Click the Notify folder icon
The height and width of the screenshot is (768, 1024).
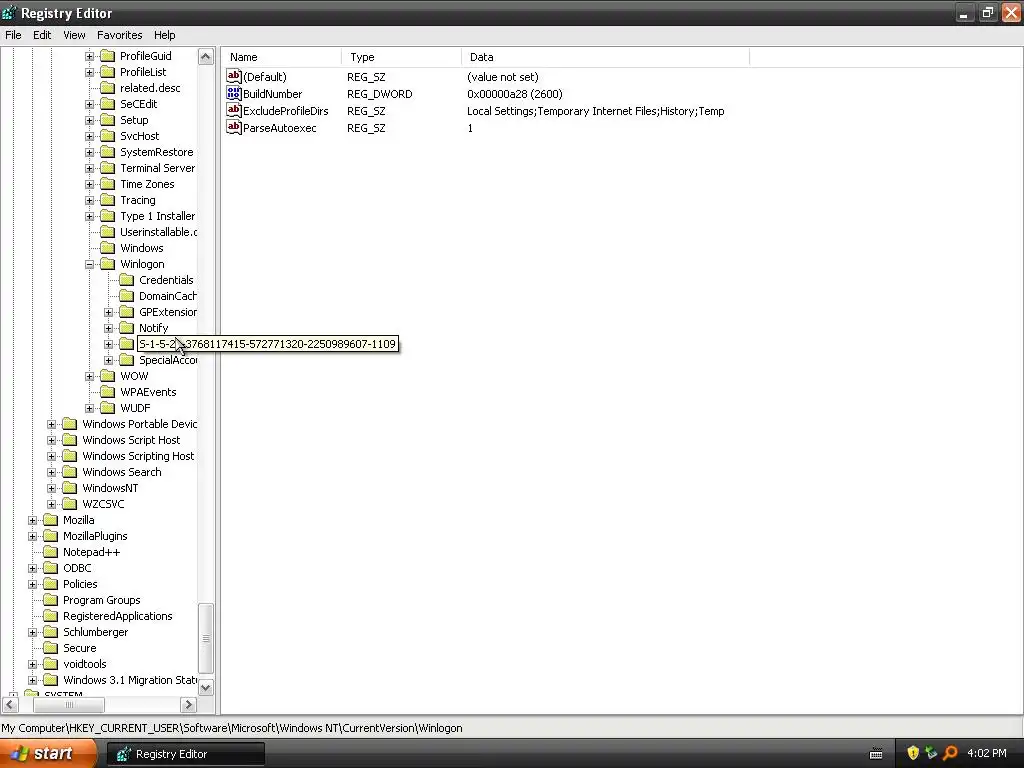127,328
